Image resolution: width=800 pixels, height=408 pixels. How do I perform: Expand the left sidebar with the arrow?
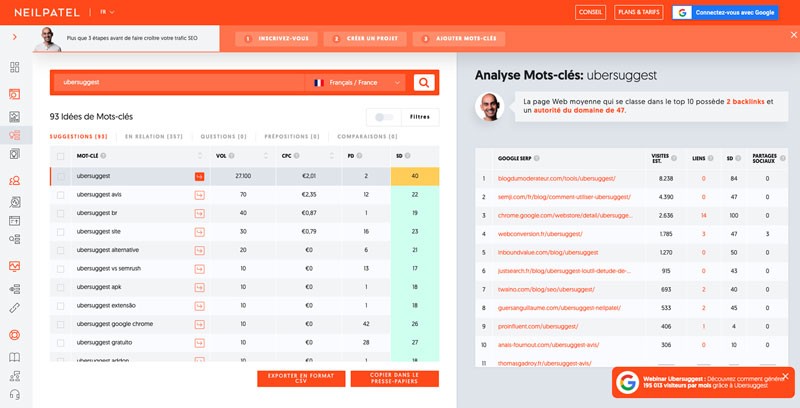point(15,37)
